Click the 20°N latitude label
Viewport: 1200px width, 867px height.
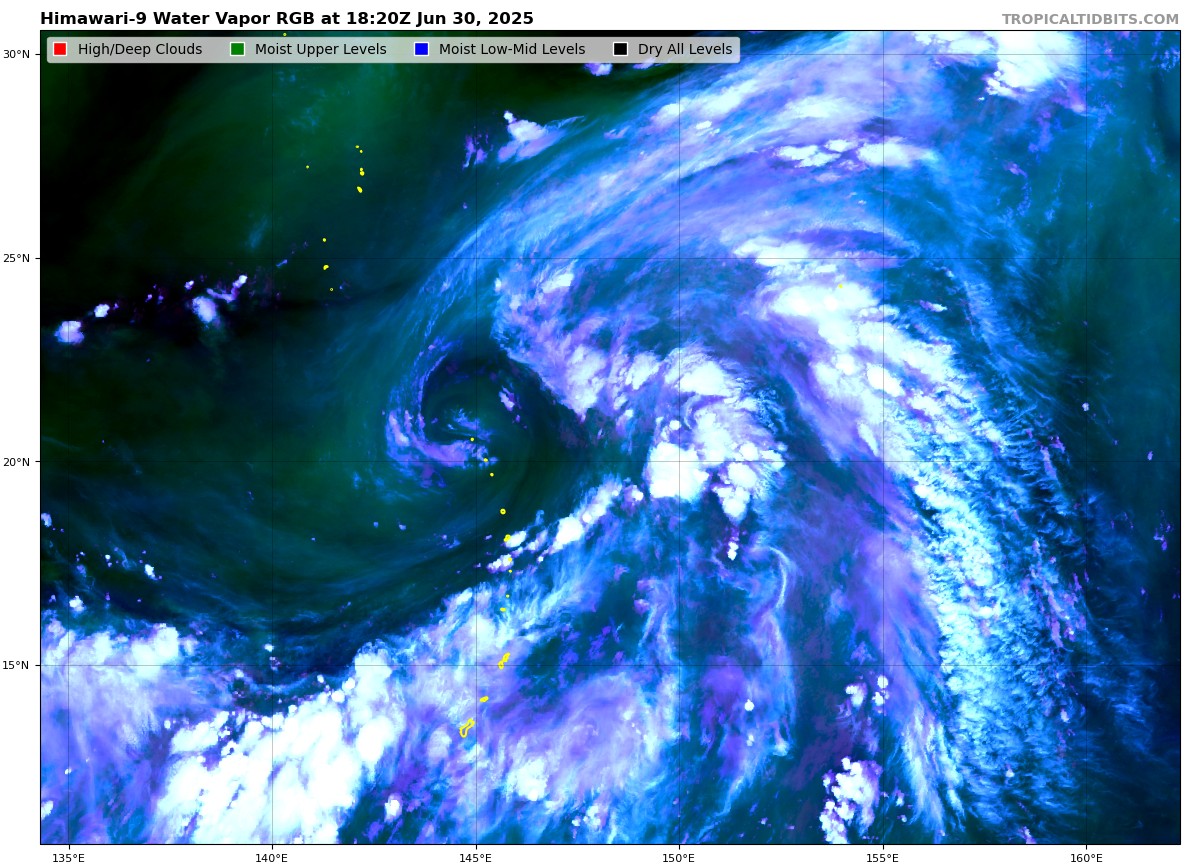(19, 462)
